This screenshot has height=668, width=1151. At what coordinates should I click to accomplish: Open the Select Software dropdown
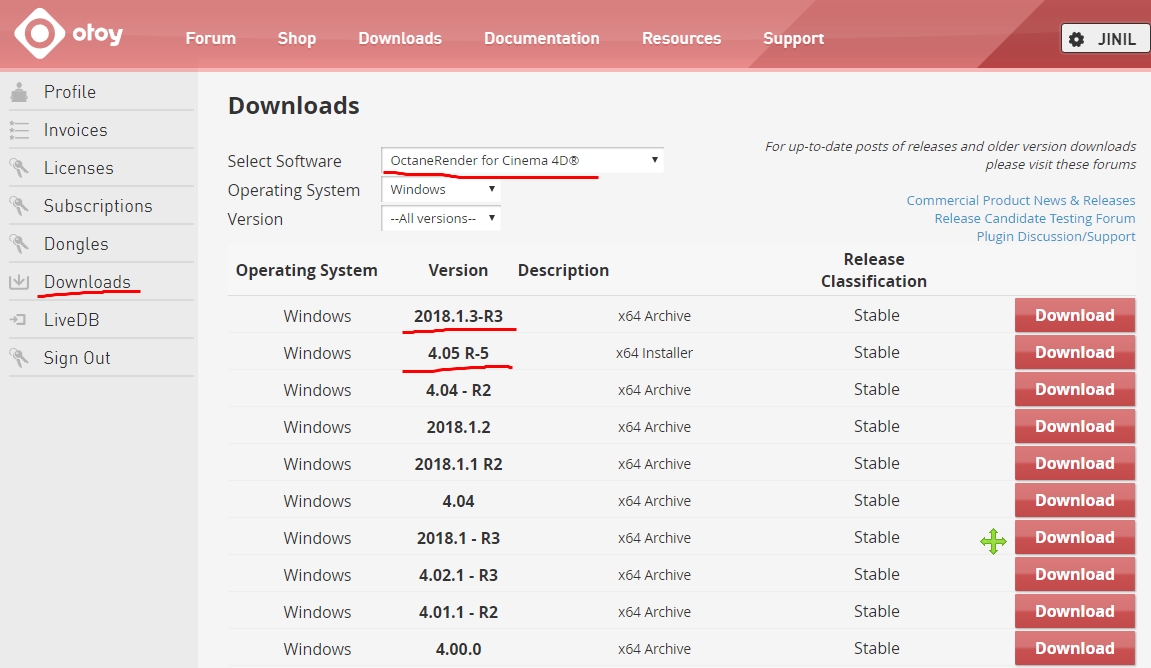click(523, 160)
